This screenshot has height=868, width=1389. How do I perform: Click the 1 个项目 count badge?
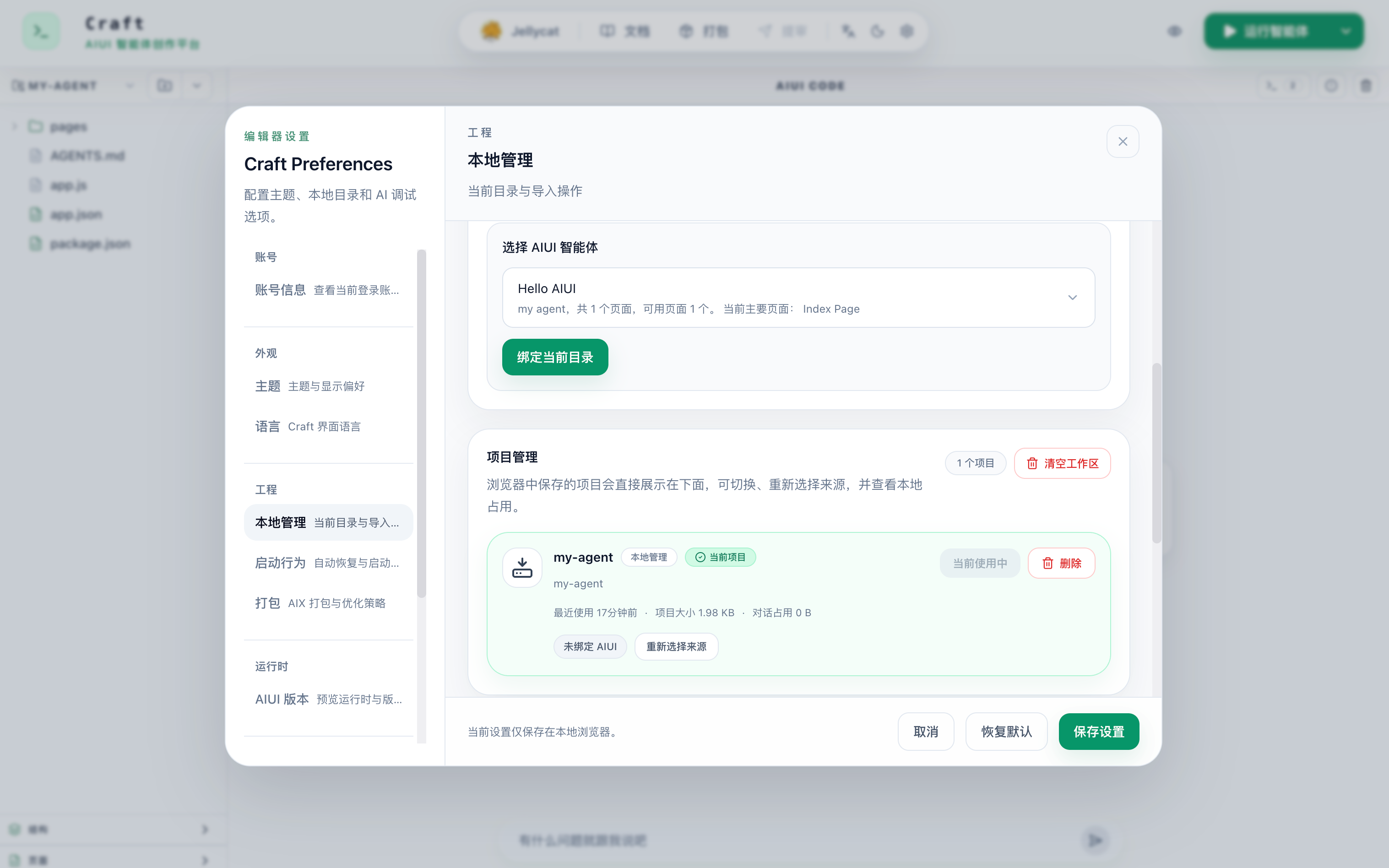[975, 463]
